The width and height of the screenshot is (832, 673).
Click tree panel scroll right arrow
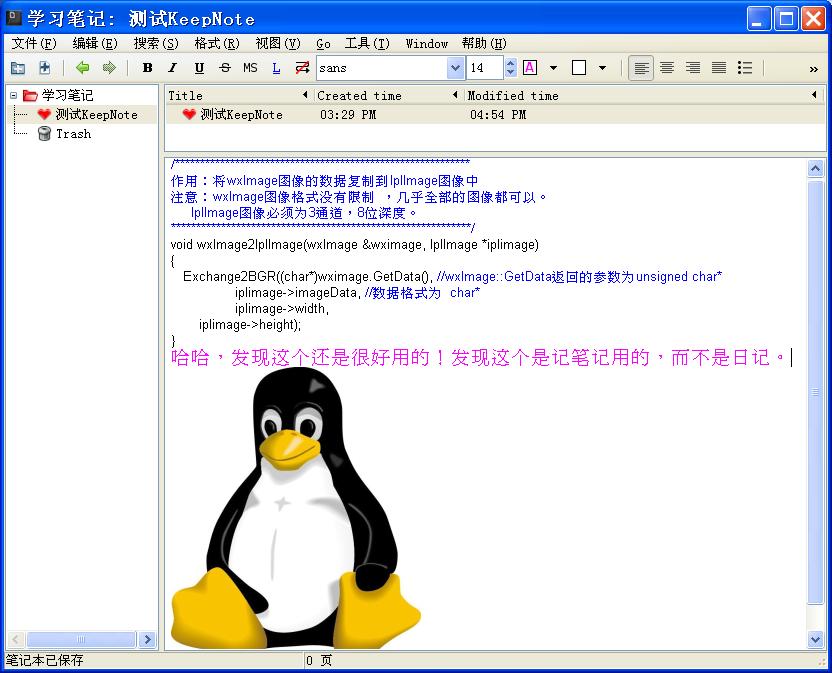148,640
